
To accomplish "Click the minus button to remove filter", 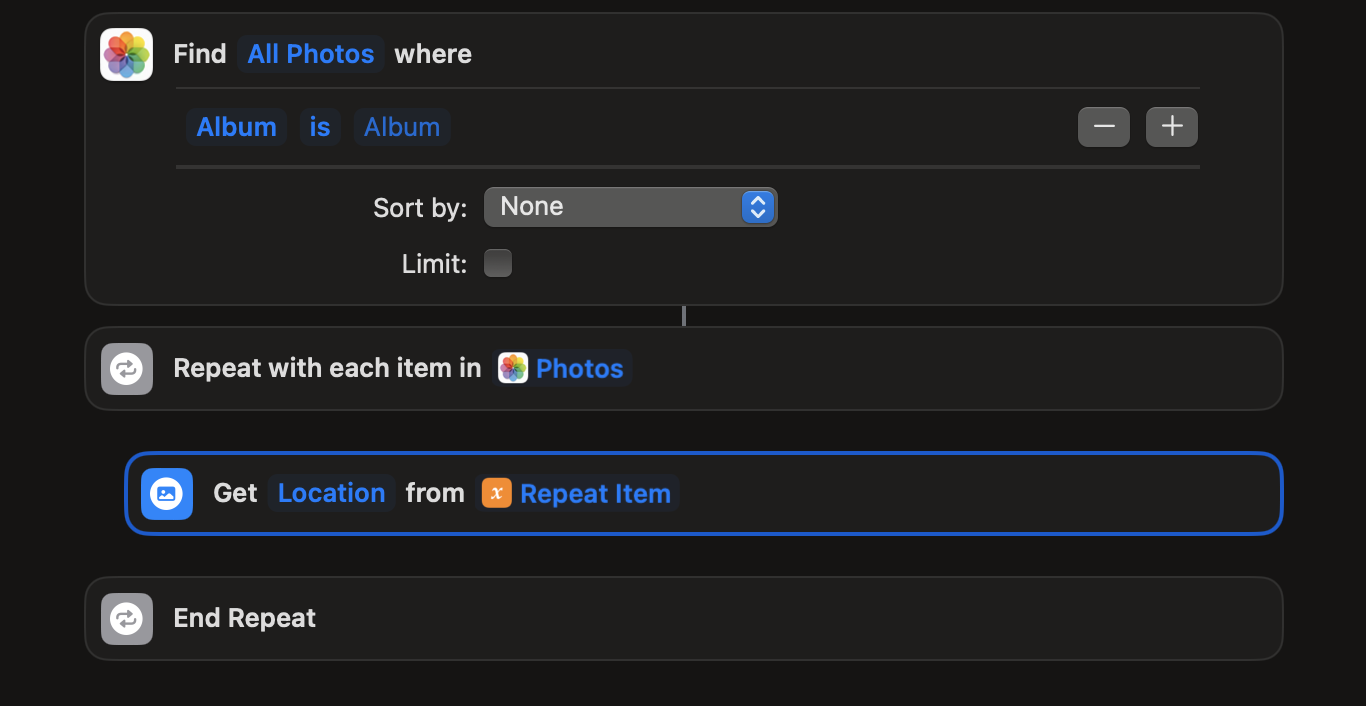I will point(1104,127).
